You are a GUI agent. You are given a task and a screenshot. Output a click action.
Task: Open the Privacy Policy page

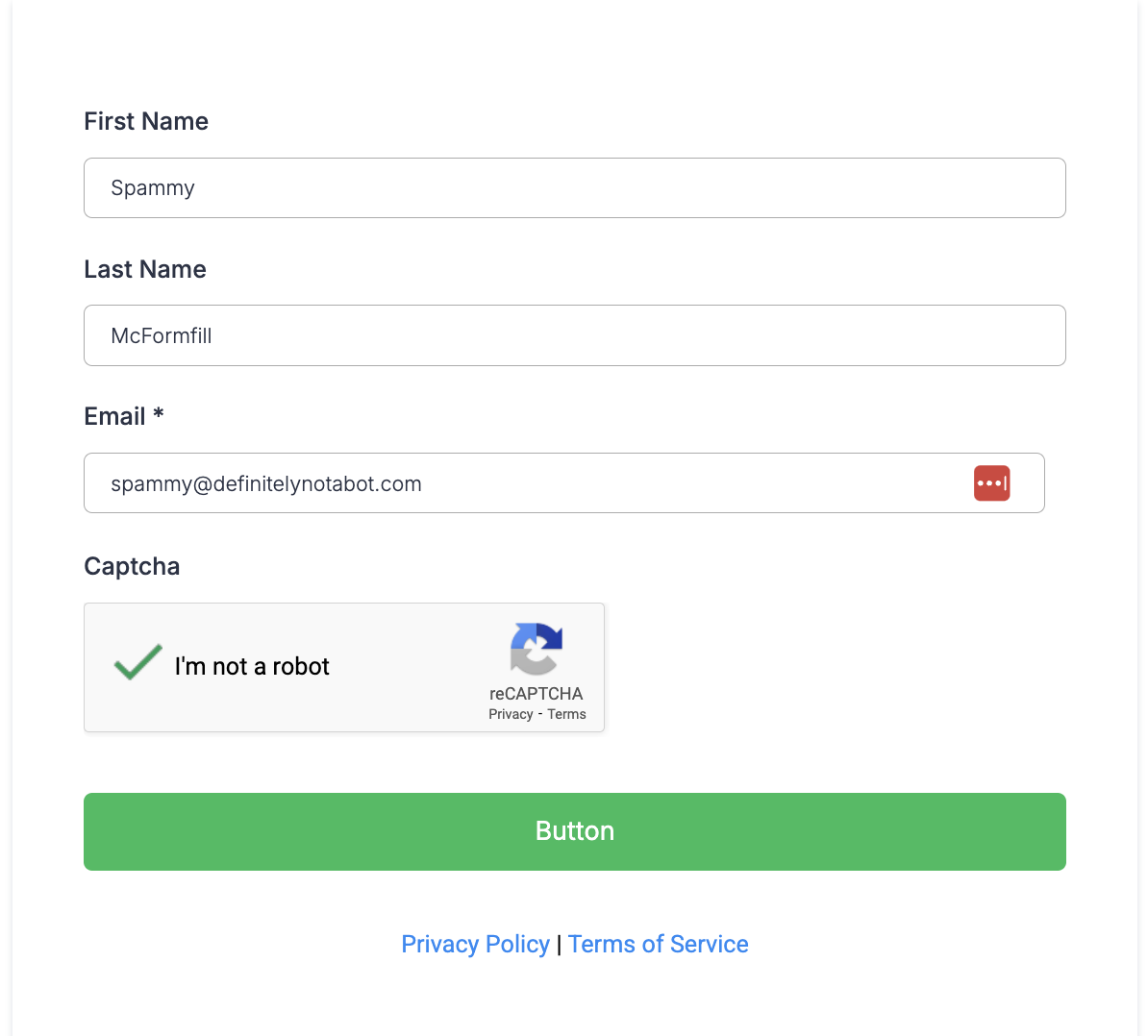coord(475,944)
